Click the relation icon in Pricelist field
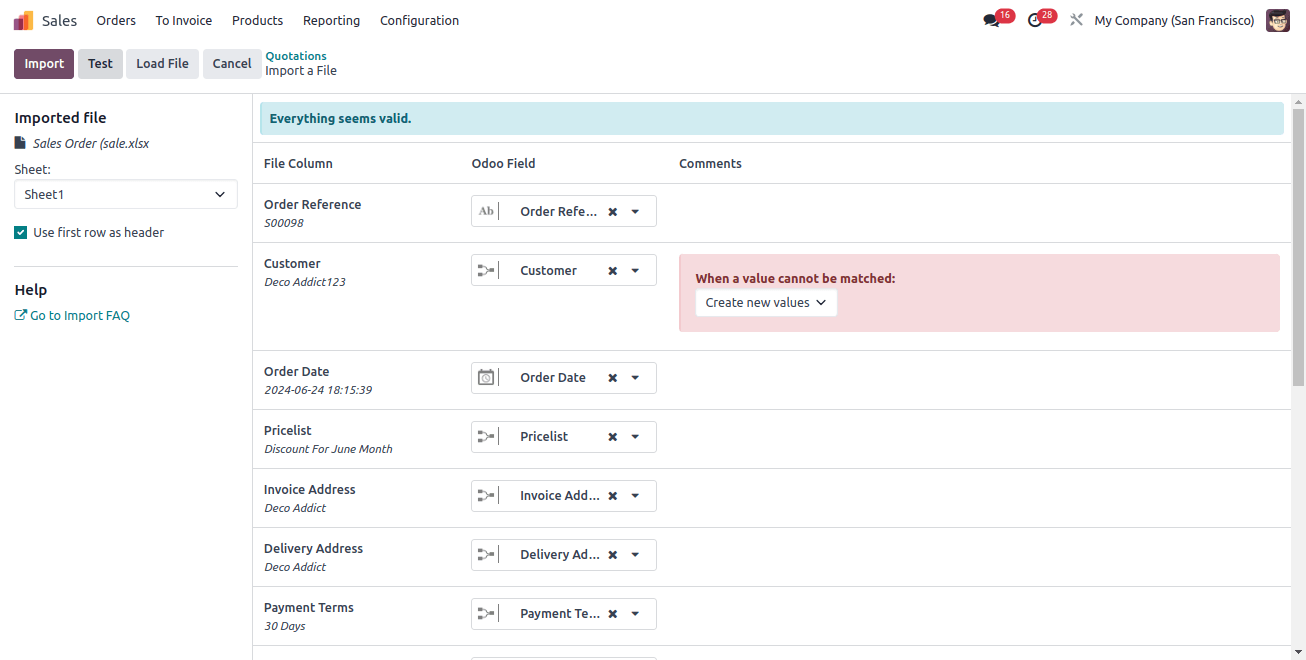Screen dimensions: 1306x660 point(486,436)
